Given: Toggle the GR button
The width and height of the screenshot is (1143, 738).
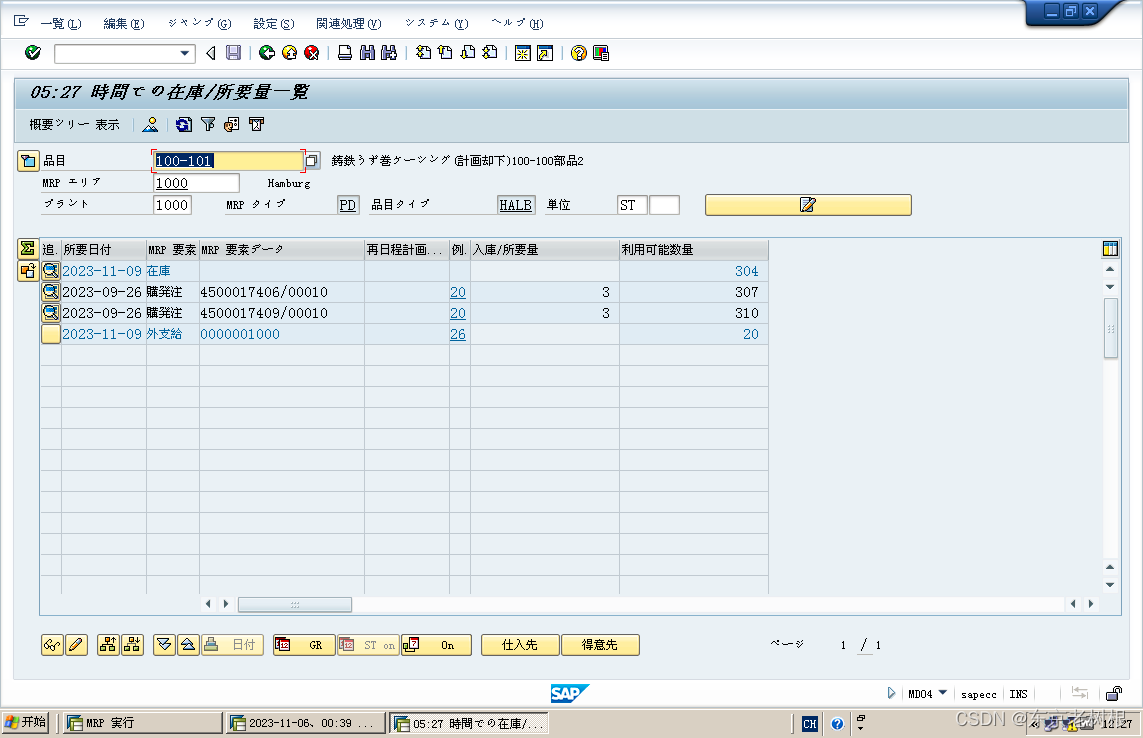Looking at the screenshot, I should 303,644.
